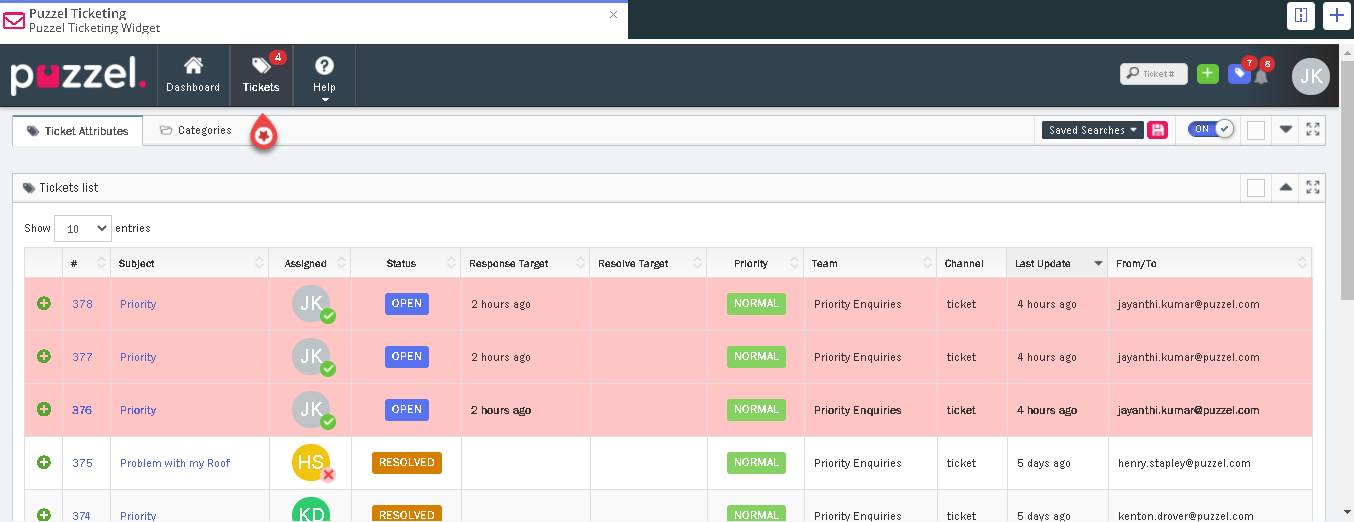Open the 'Problem with my Roof' ticket
The image size is (1354, 522).
pos(175,463)
